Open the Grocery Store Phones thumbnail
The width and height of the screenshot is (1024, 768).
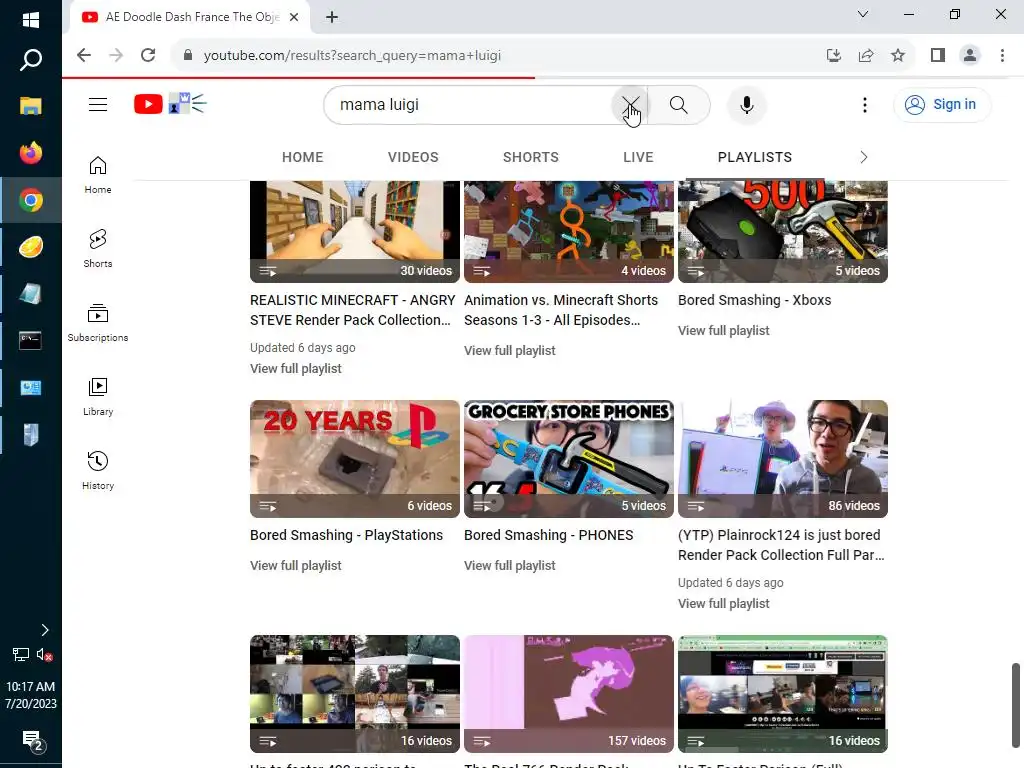coord(568,458)
